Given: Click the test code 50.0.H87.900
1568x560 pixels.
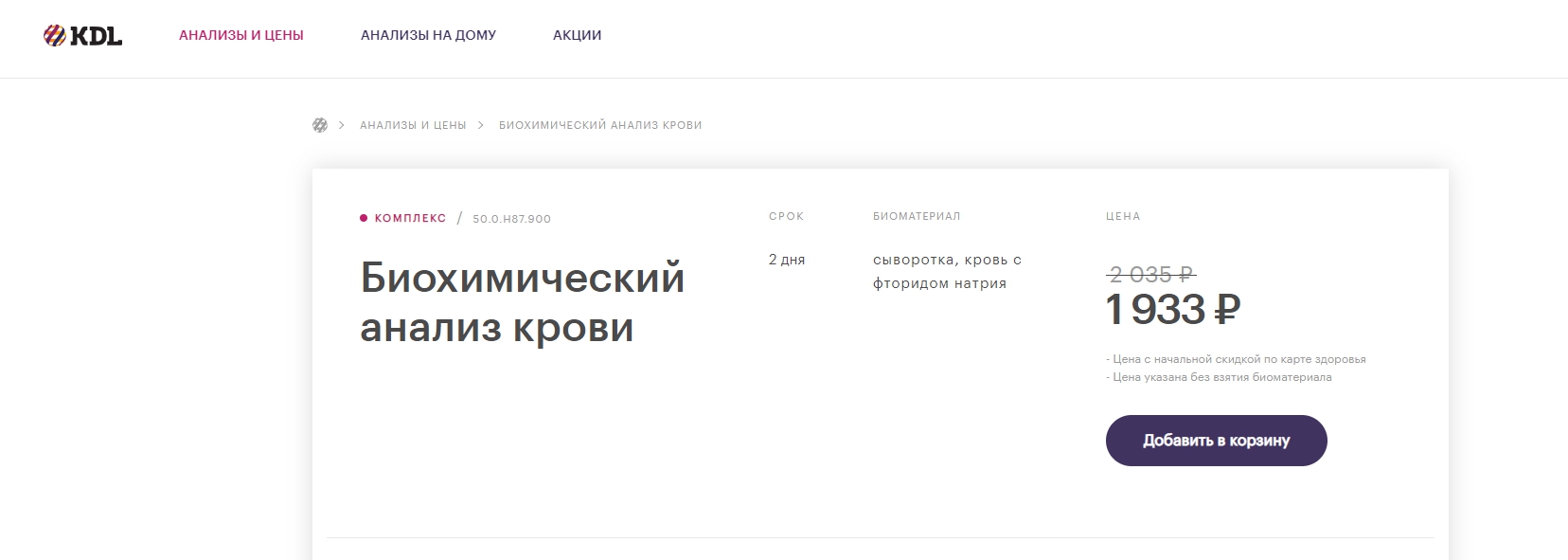Looking at the screenshot, I should [x=511, y=219].
